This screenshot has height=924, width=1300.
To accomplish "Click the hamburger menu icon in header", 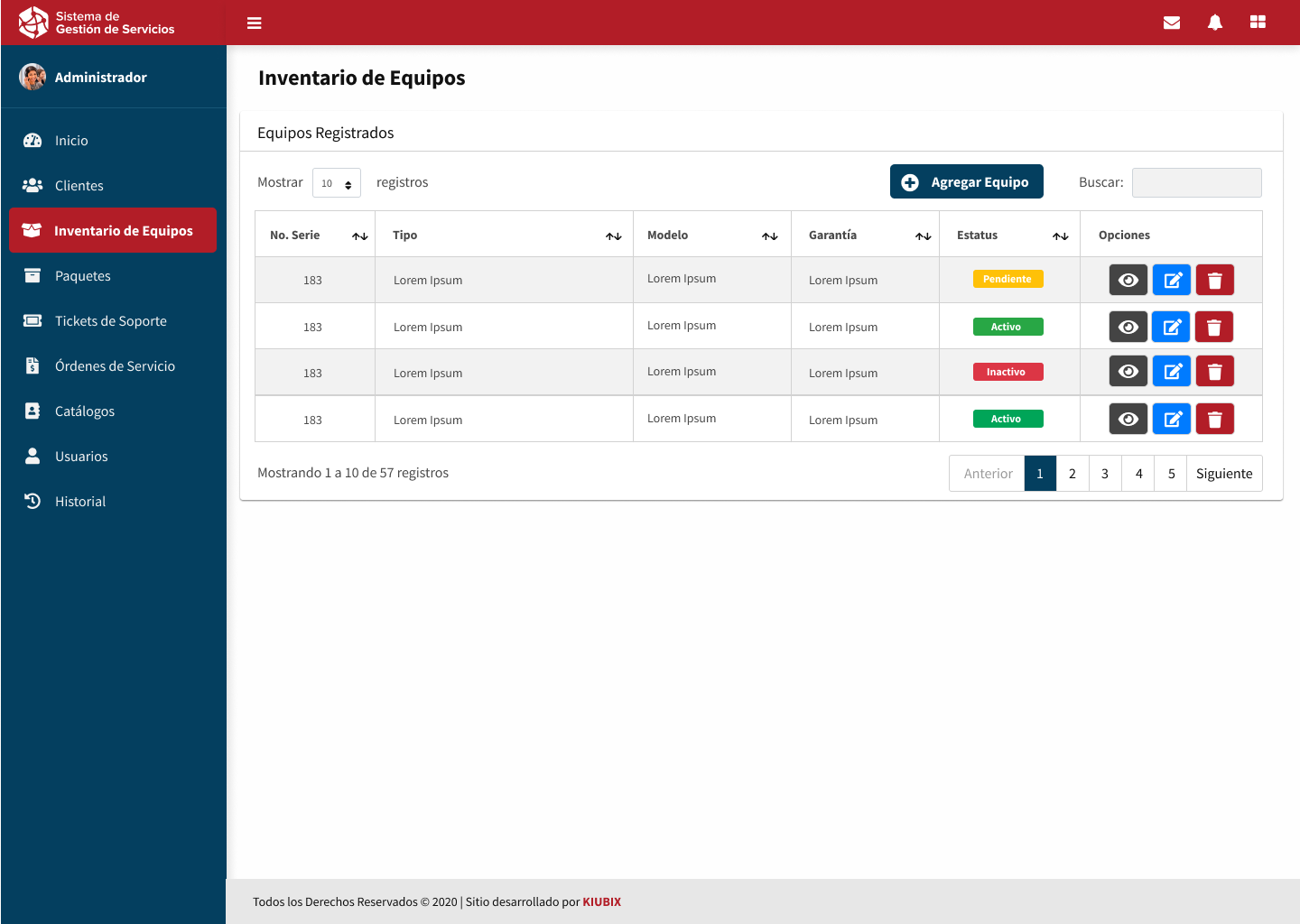I will 255,23.
